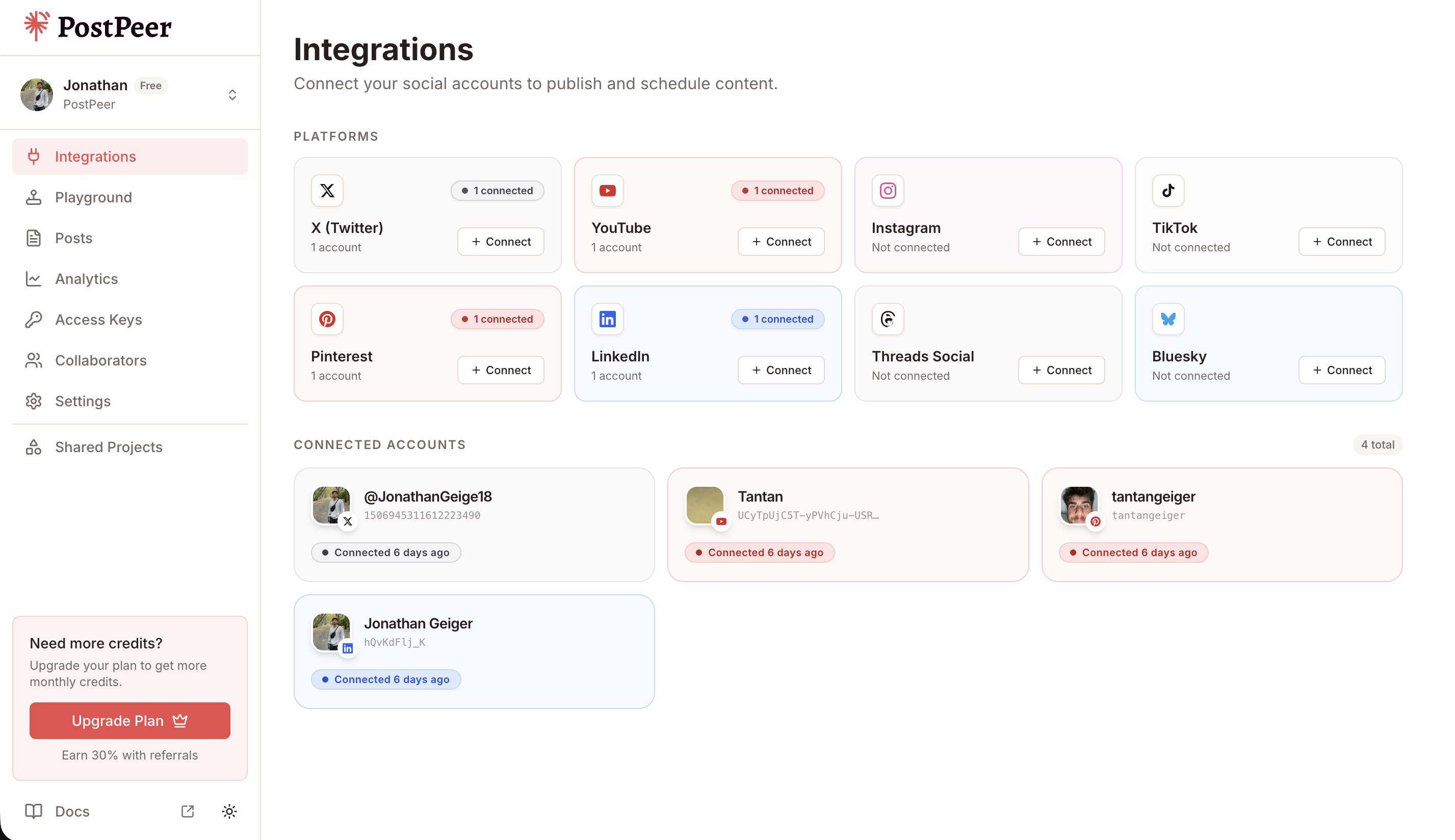
Task: Click the LinkedIn platform icon
Action: [x=607, y=319]
